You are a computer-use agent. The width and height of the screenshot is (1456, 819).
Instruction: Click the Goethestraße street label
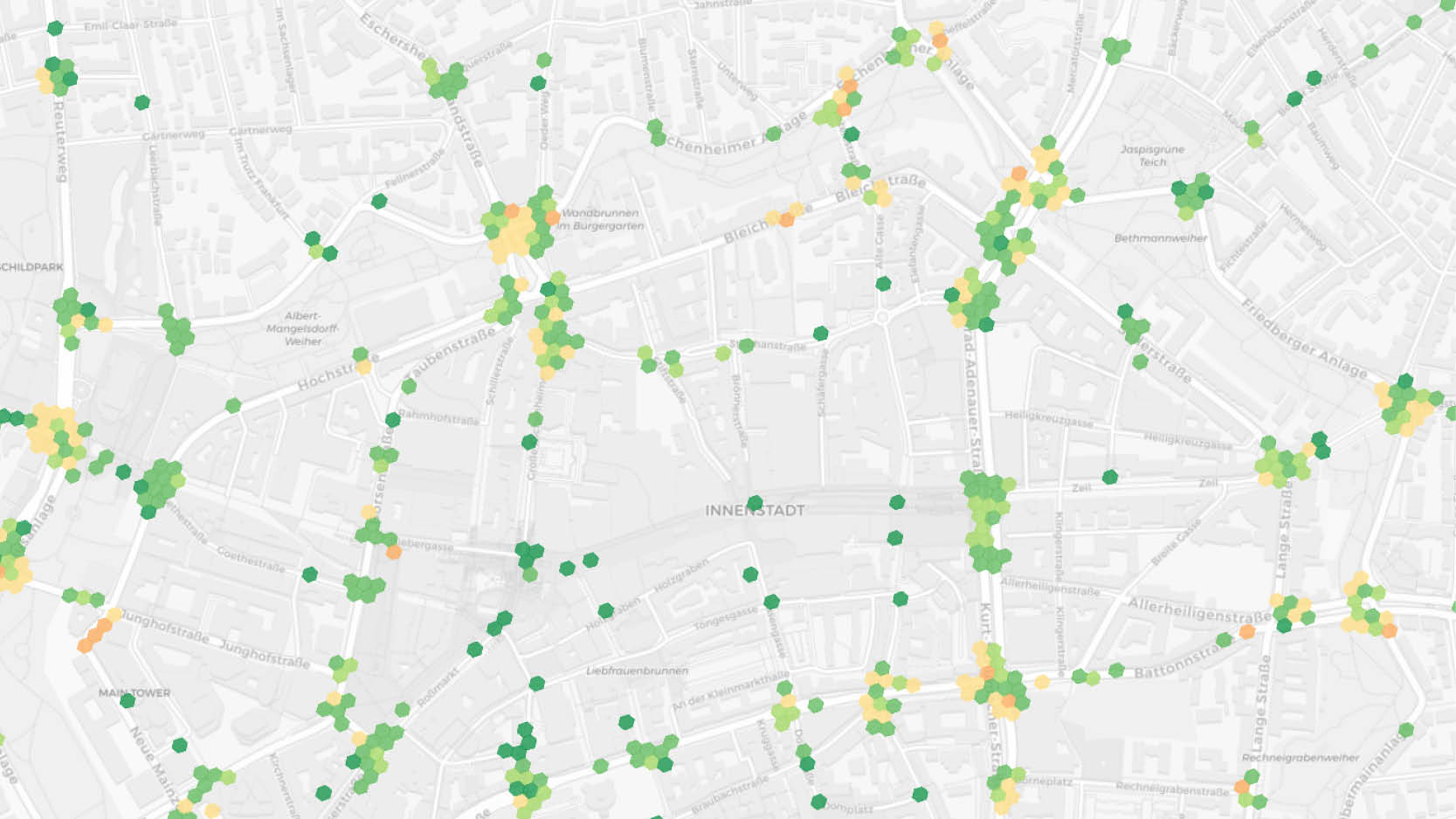tap(250, 559)
